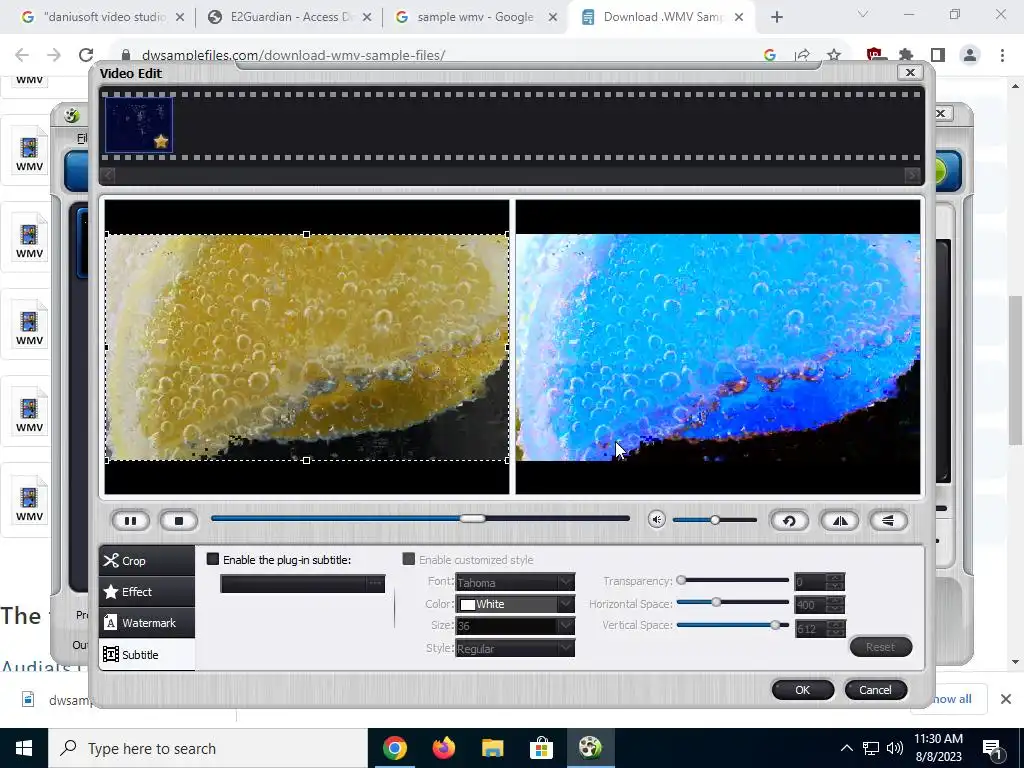Open the Chrome three-dot menu
The width and height of the screenshot is (1024, 768).
click(1002, 56)
